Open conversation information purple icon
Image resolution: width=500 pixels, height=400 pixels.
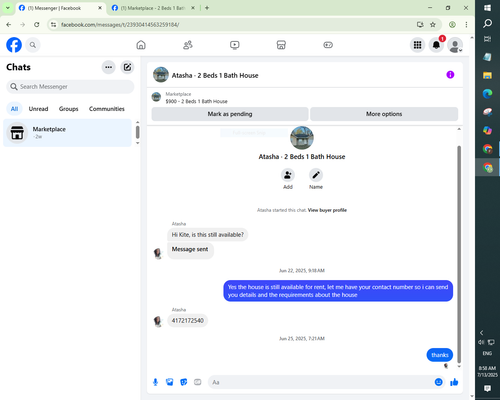pyautogui.click(x=450, y=75)
